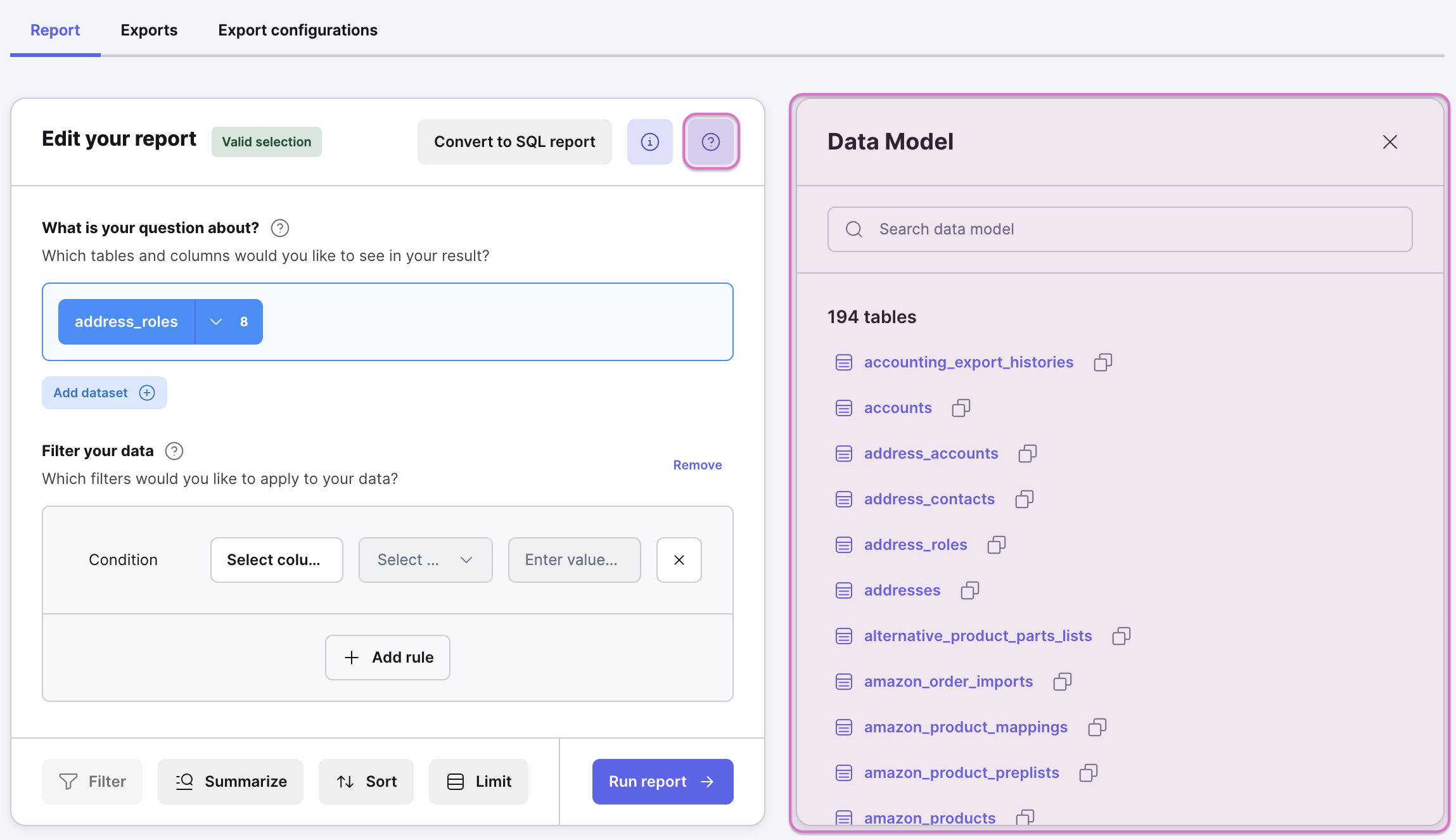
Task: Open the Select operator dropdown in condition
Action: coord(425,560)
